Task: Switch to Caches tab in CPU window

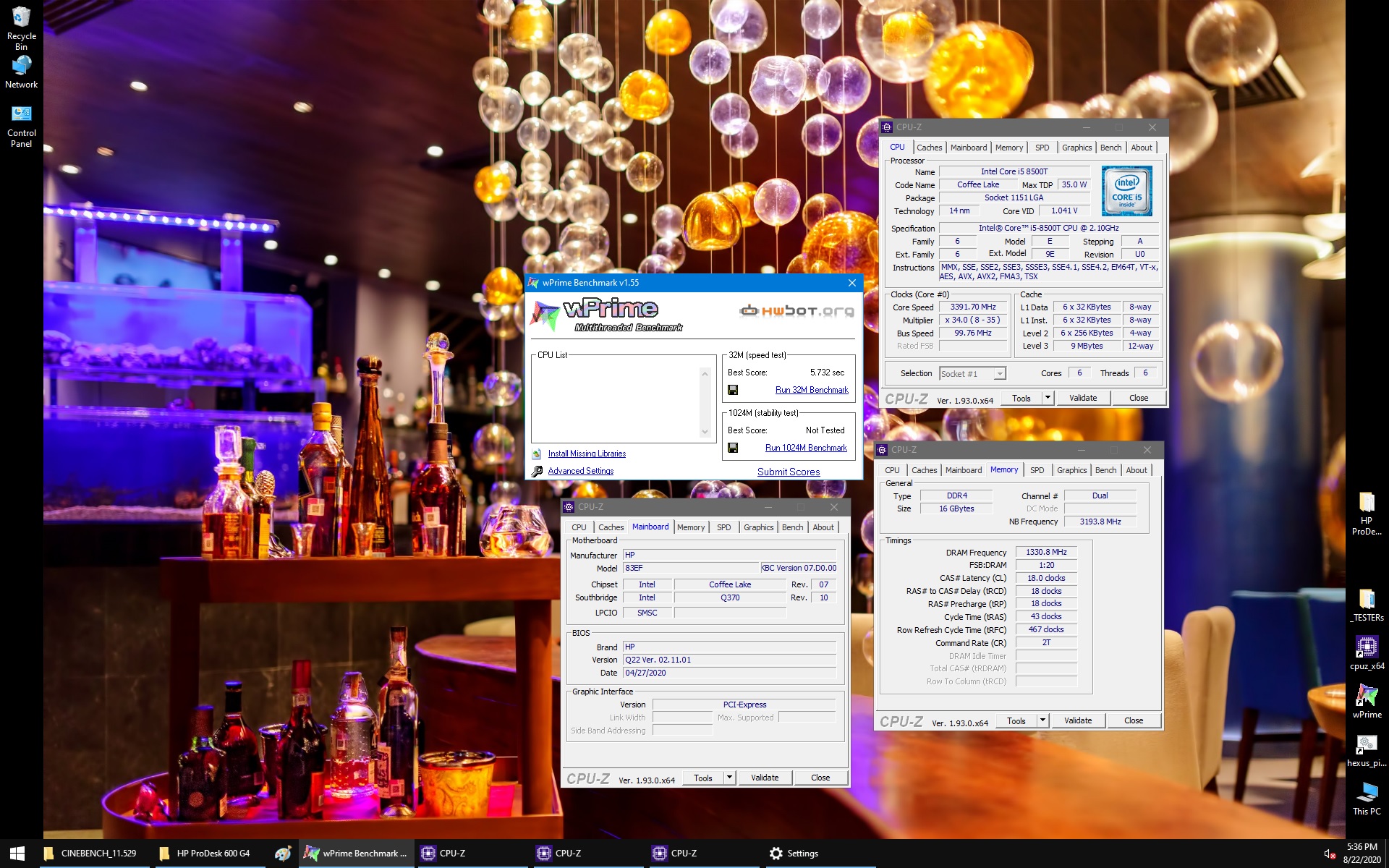Action: point(929,148)
